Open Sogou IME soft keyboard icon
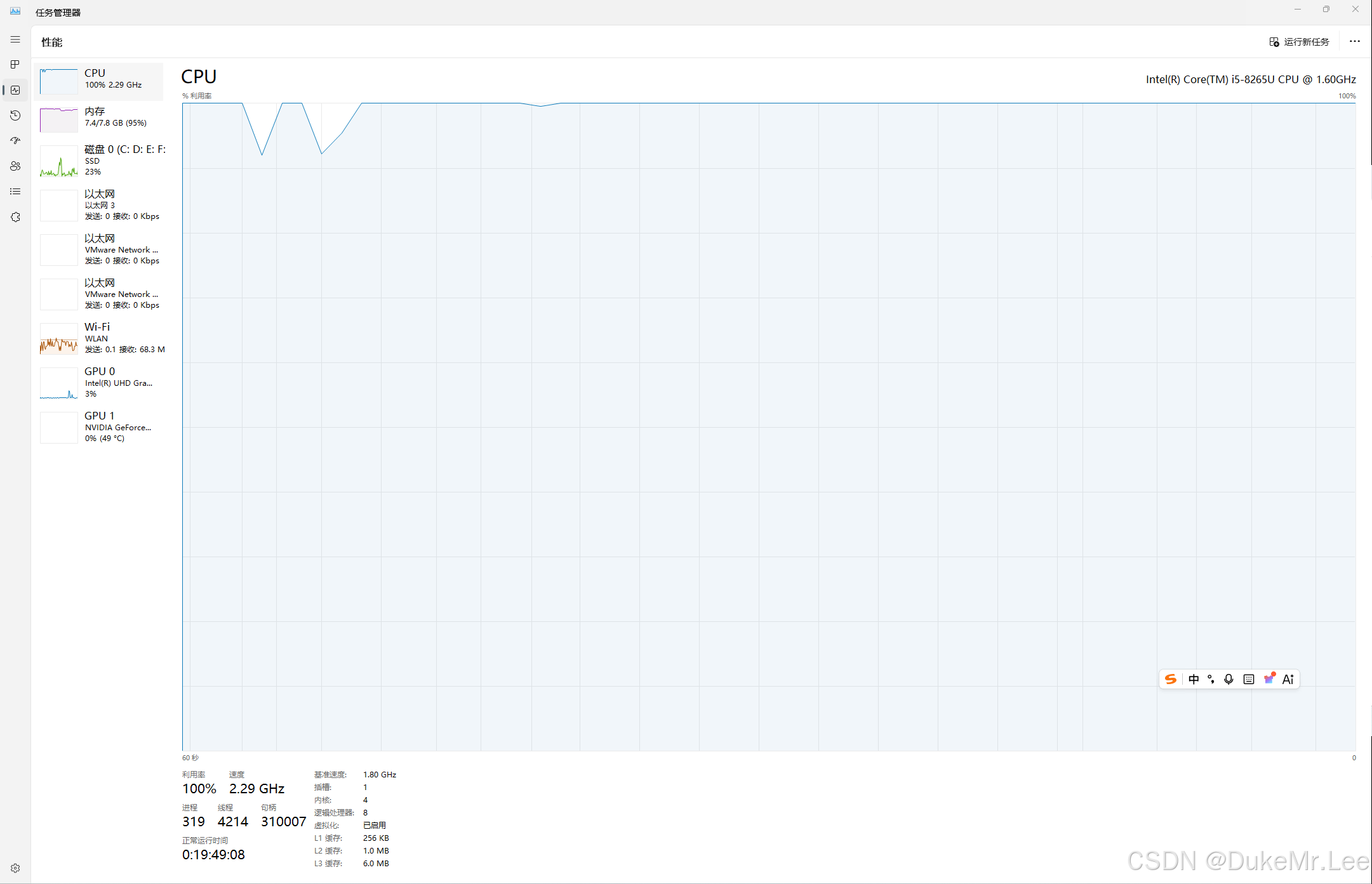This screenshot has width=1372, height=884. click(x=1248, y=679)
